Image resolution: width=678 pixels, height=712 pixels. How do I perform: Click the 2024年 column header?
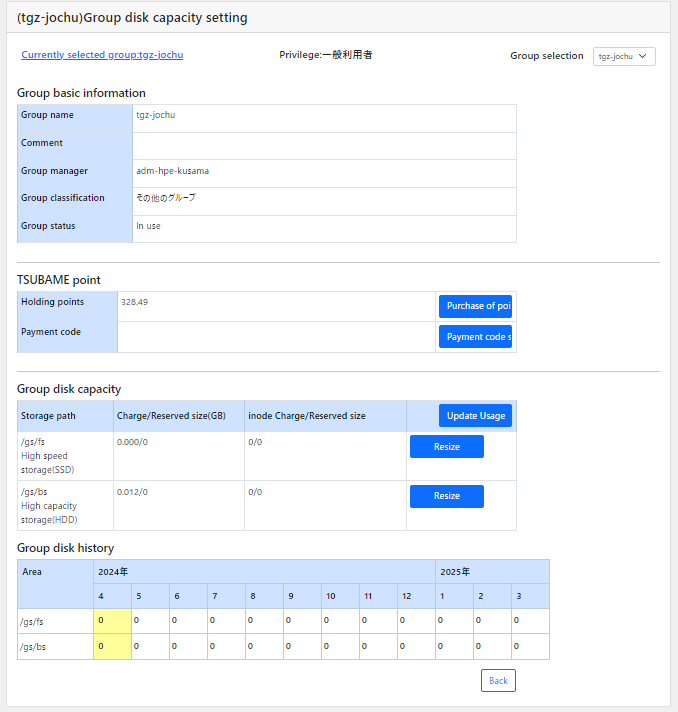[264, 572]
